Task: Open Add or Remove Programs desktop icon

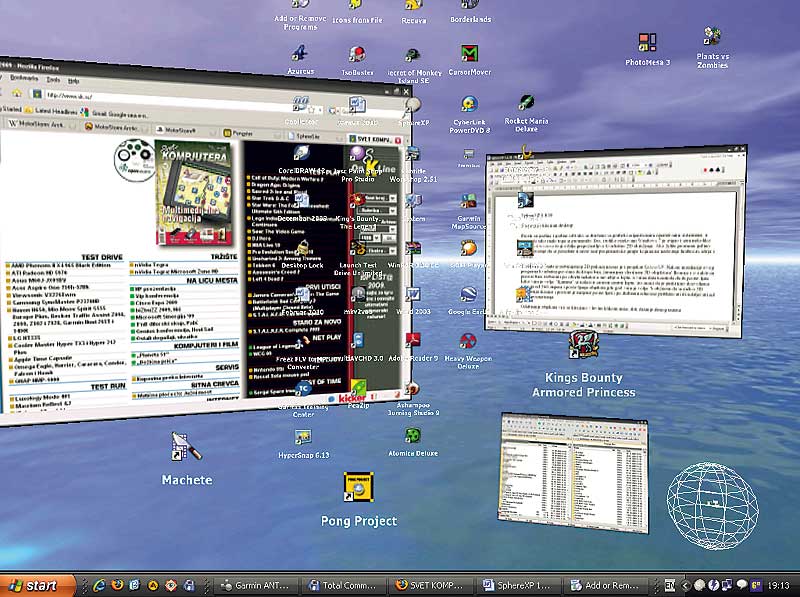Action: (x=300, y=5)
